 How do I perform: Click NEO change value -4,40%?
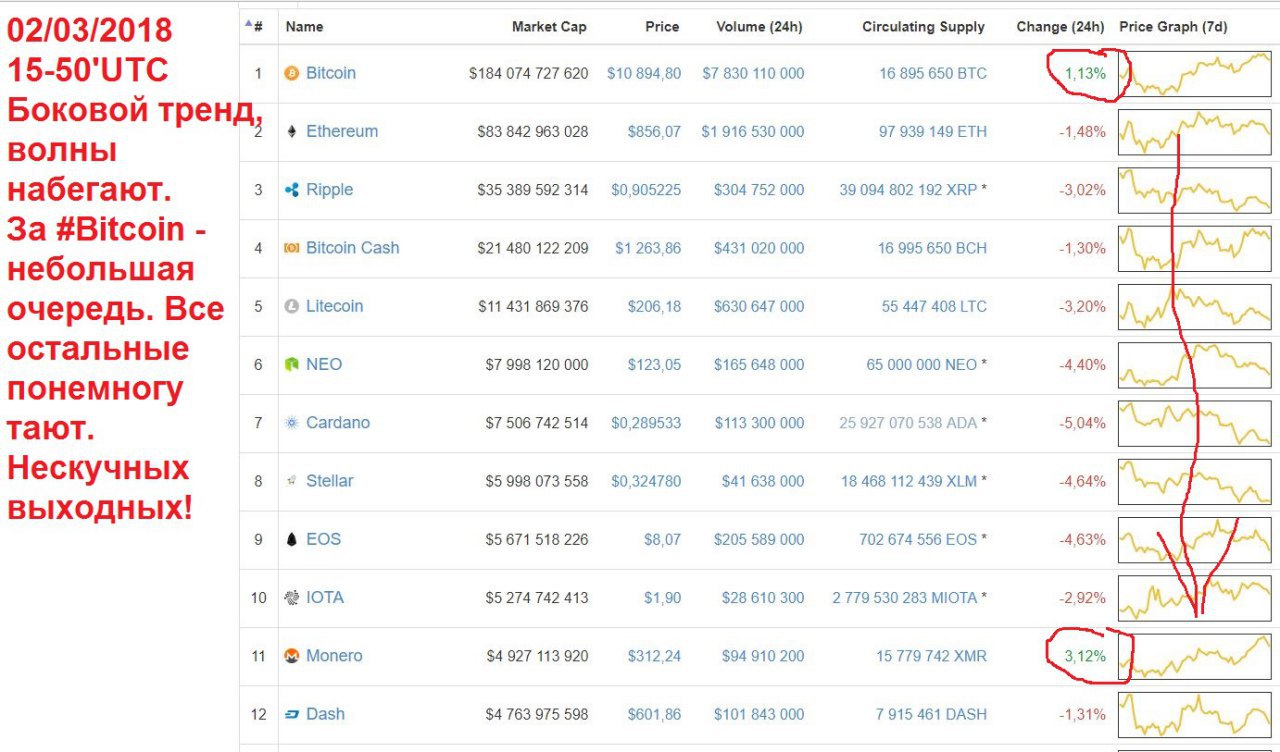tap(1084, 365)
